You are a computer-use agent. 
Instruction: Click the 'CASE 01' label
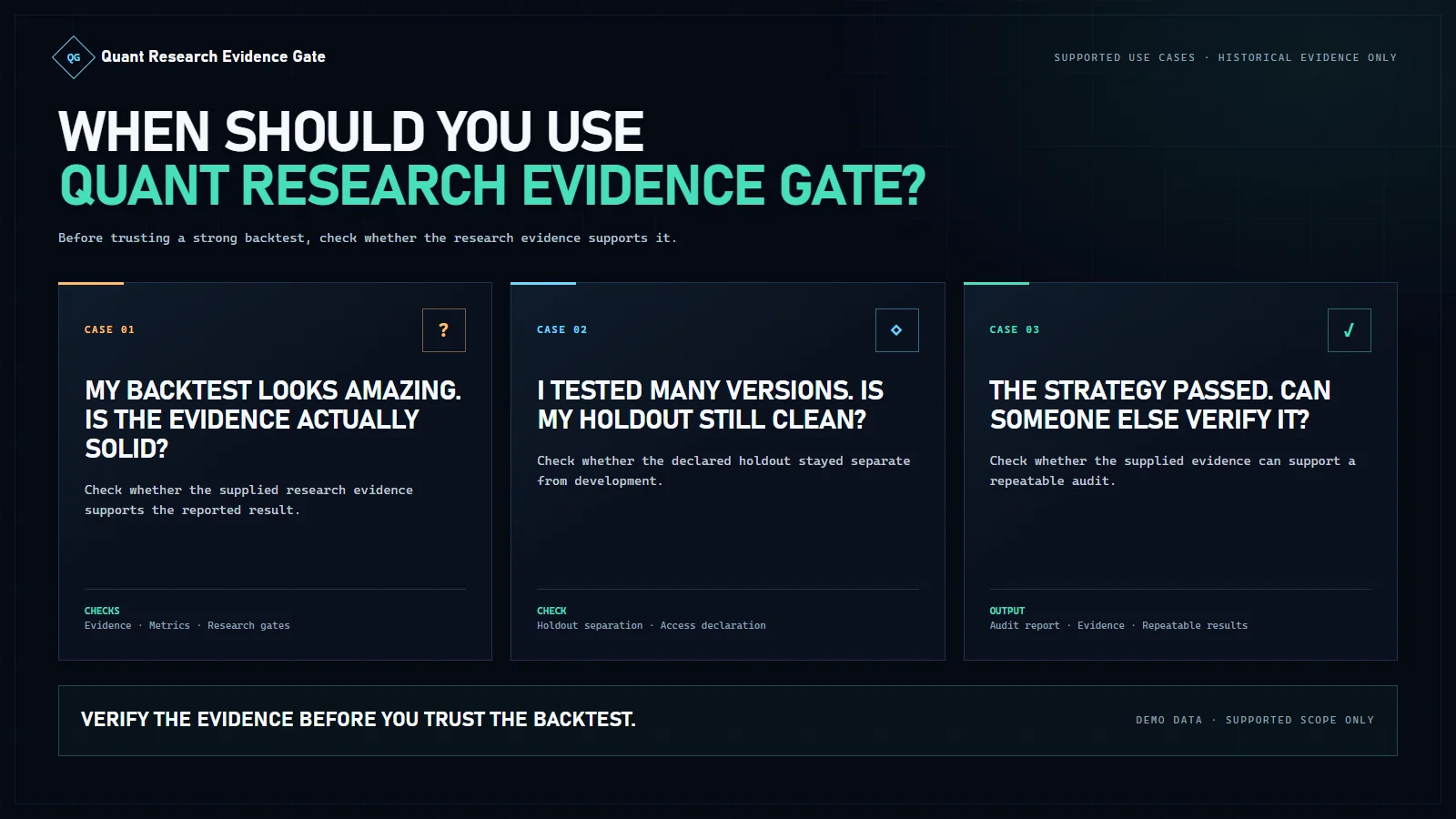pos(109,329)
